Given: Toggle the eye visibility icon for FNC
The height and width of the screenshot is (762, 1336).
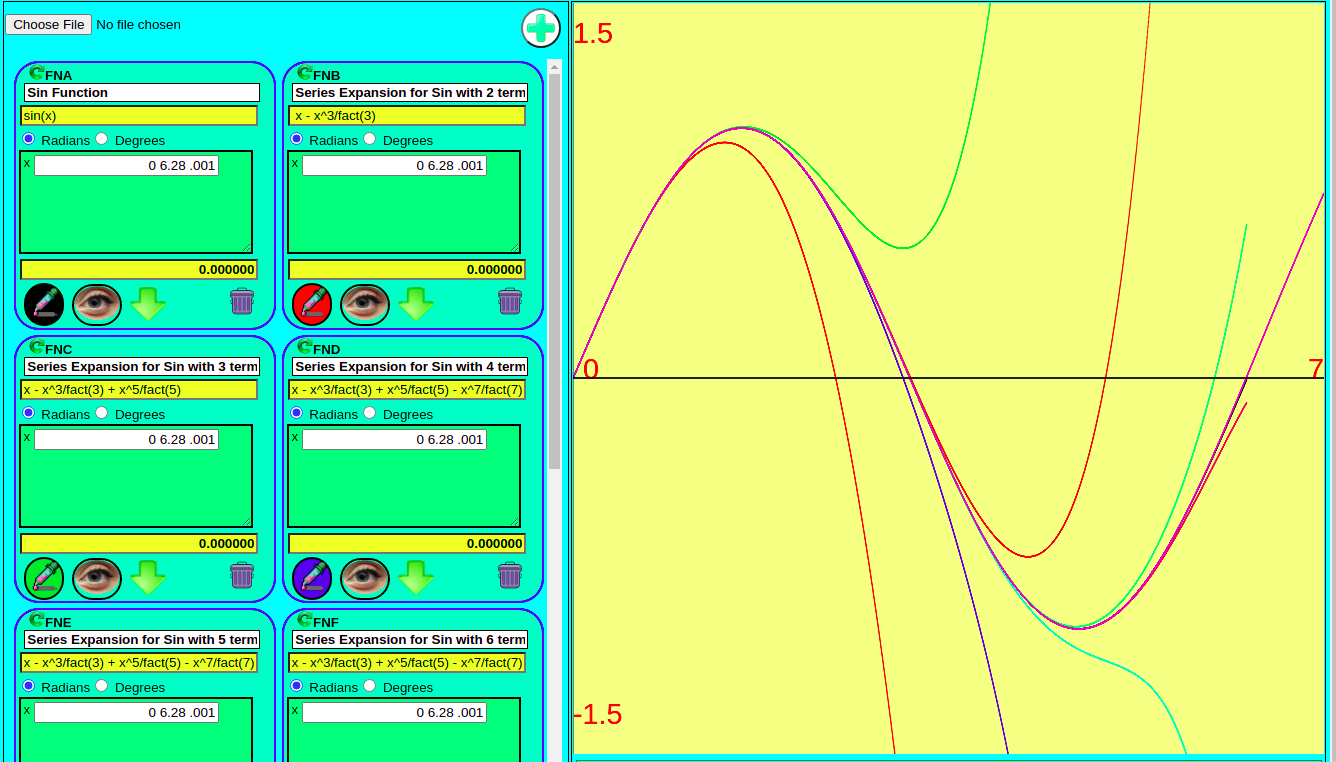Looking at the screenshot, I should [97, 578].
